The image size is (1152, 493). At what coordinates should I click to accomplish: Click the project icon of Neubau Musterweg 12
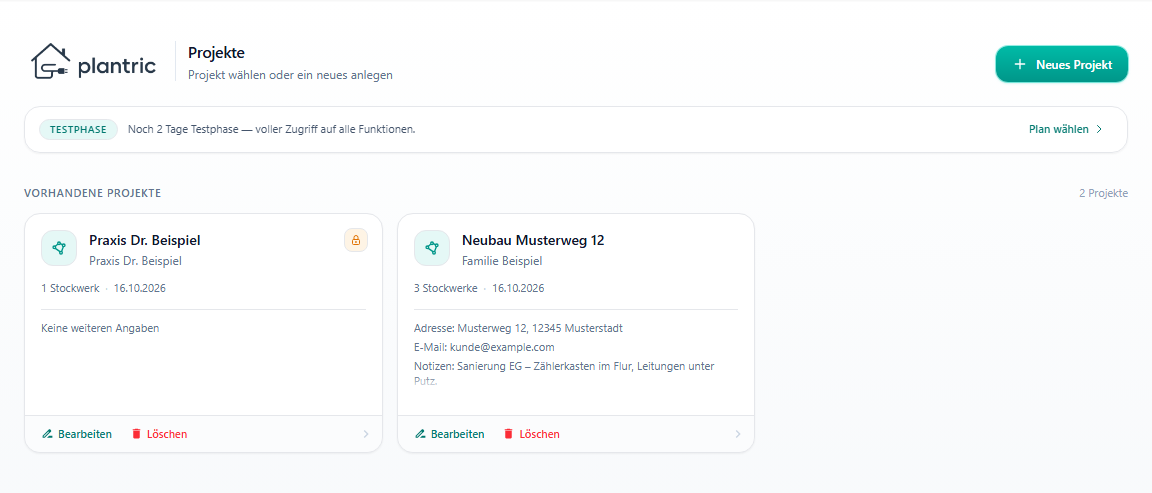432,248
